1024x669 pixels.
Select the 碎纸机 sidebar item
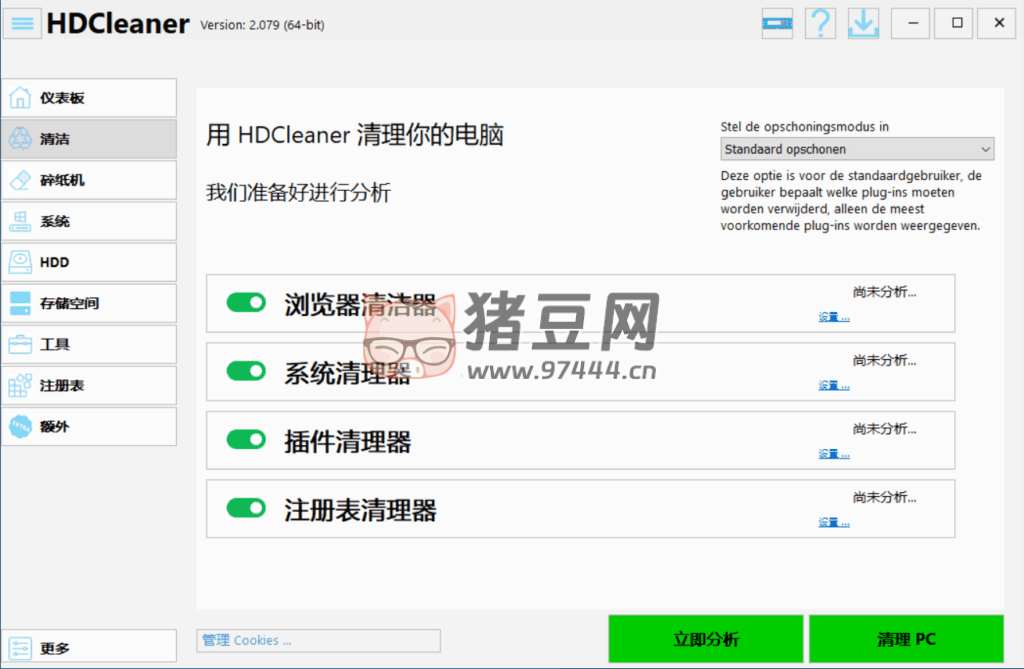coord(89,180)
